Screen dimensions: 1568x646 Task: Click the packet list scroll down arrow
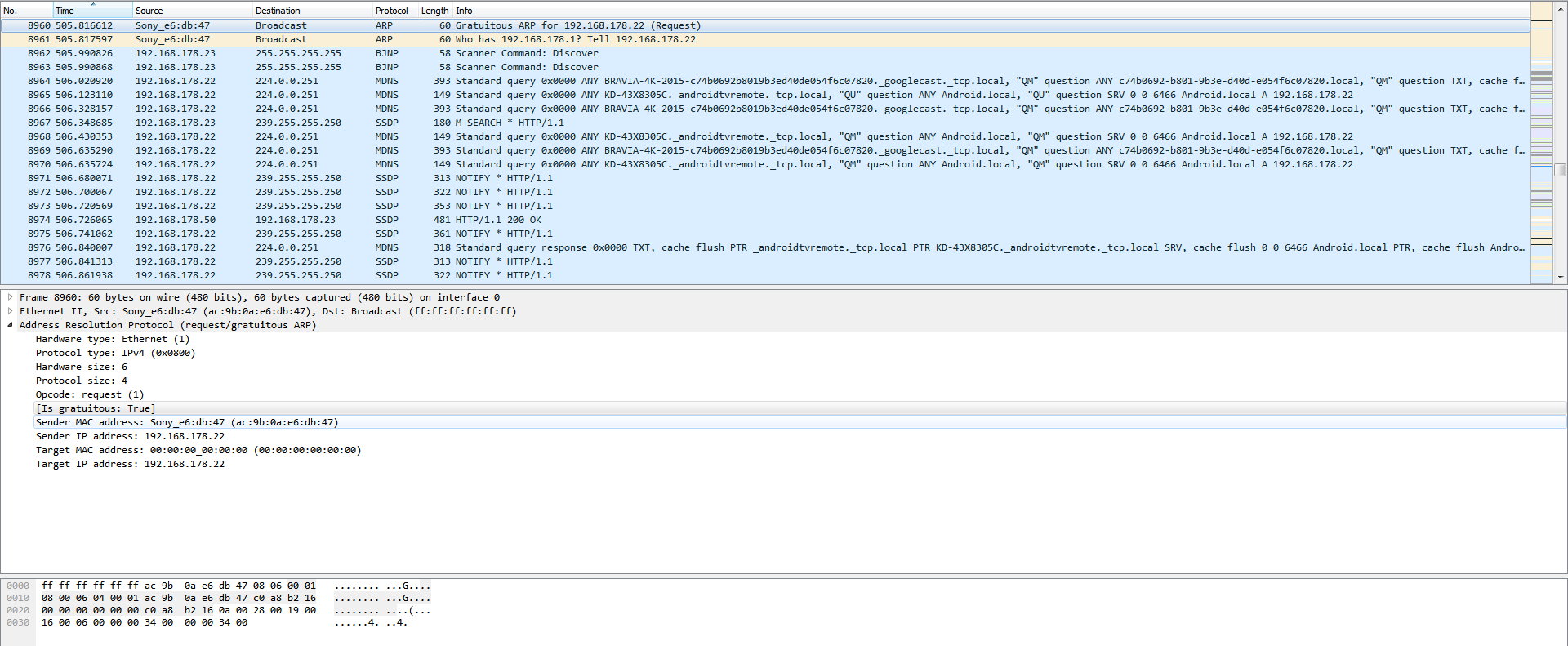(1561, 277)
